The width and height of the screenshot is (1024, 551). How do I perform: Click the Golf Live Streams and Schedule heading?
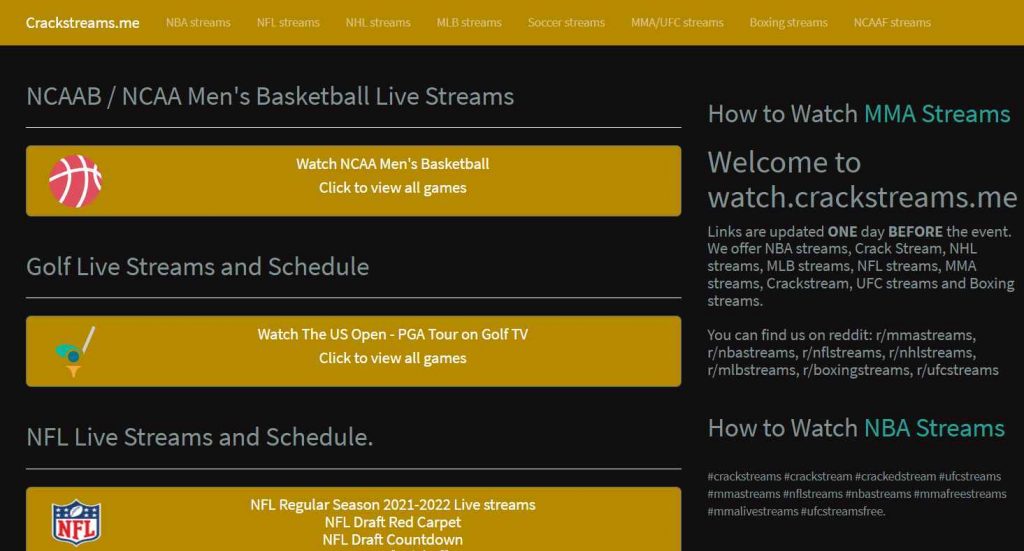[x=197, y=267]
